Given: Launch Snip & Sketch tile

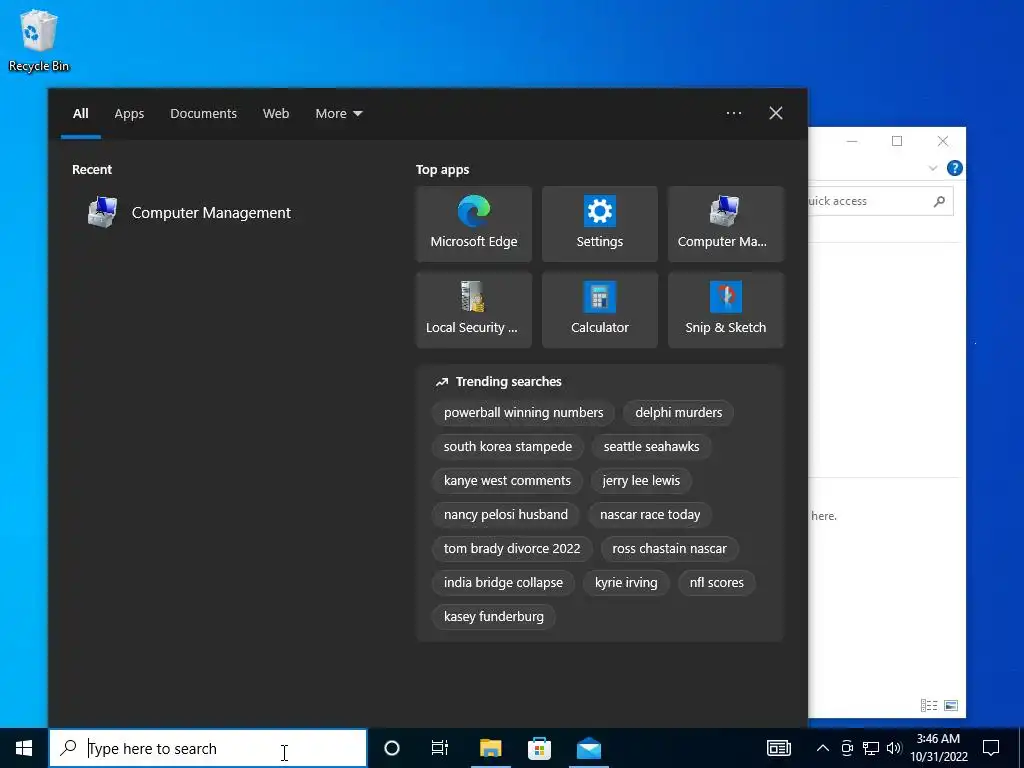Looking at the screenshot, I should click(x=726, y=310).
